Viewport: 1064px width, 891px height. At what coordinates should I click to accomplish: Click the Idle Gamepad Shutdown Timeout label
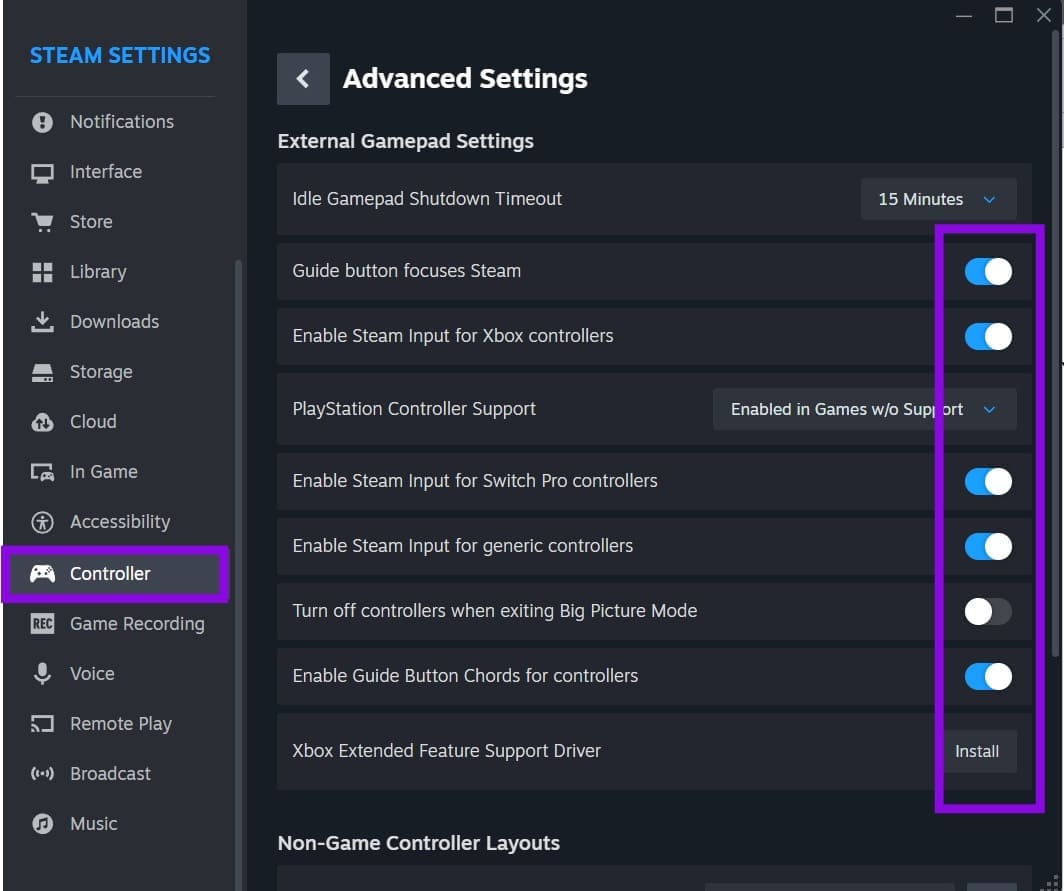tap(427, 199)
